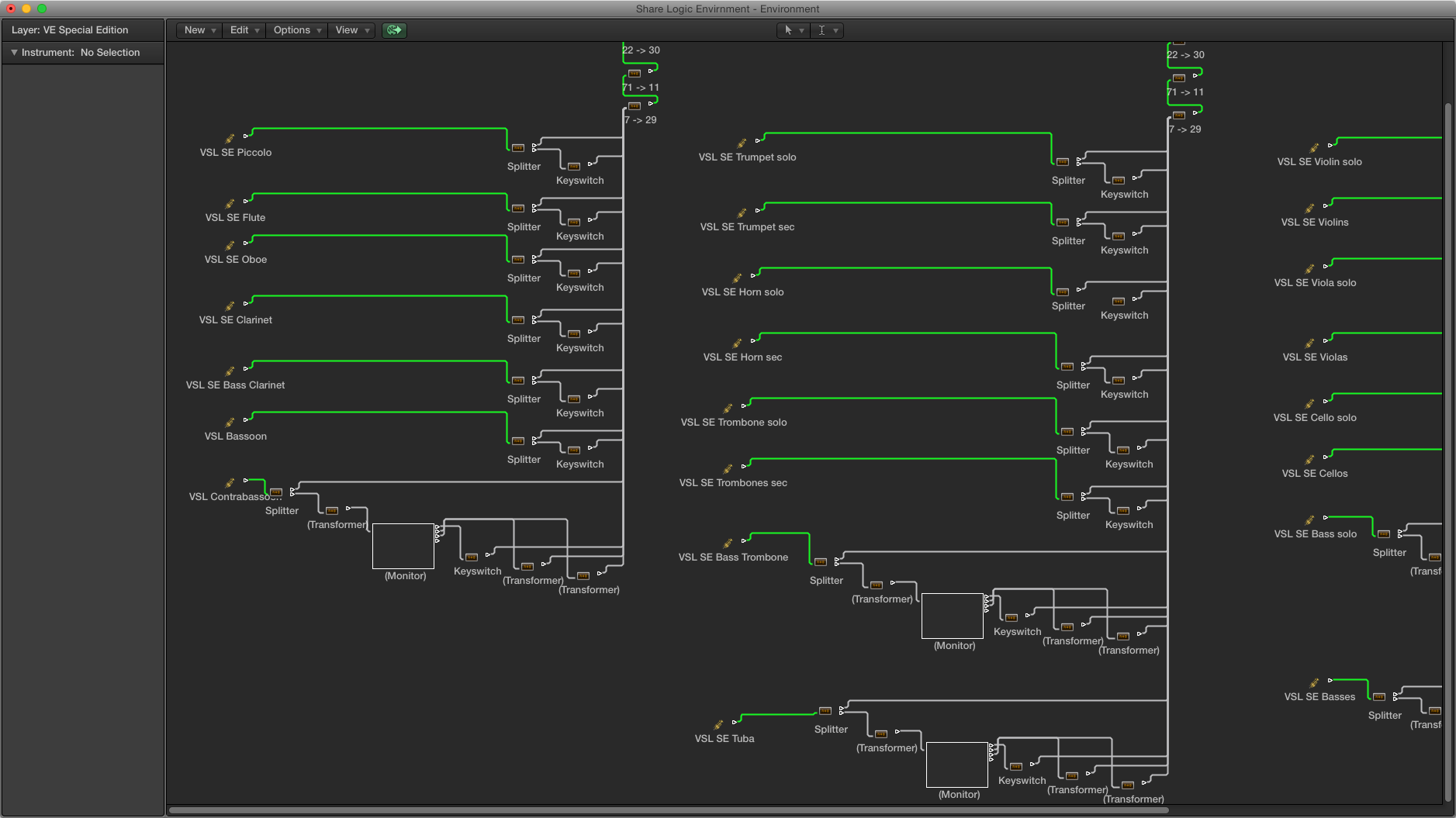Open the text tool selector dropdown
The width and height of the screenshot is (1456, 818).
pyautogui.click(x=827, y=30)
